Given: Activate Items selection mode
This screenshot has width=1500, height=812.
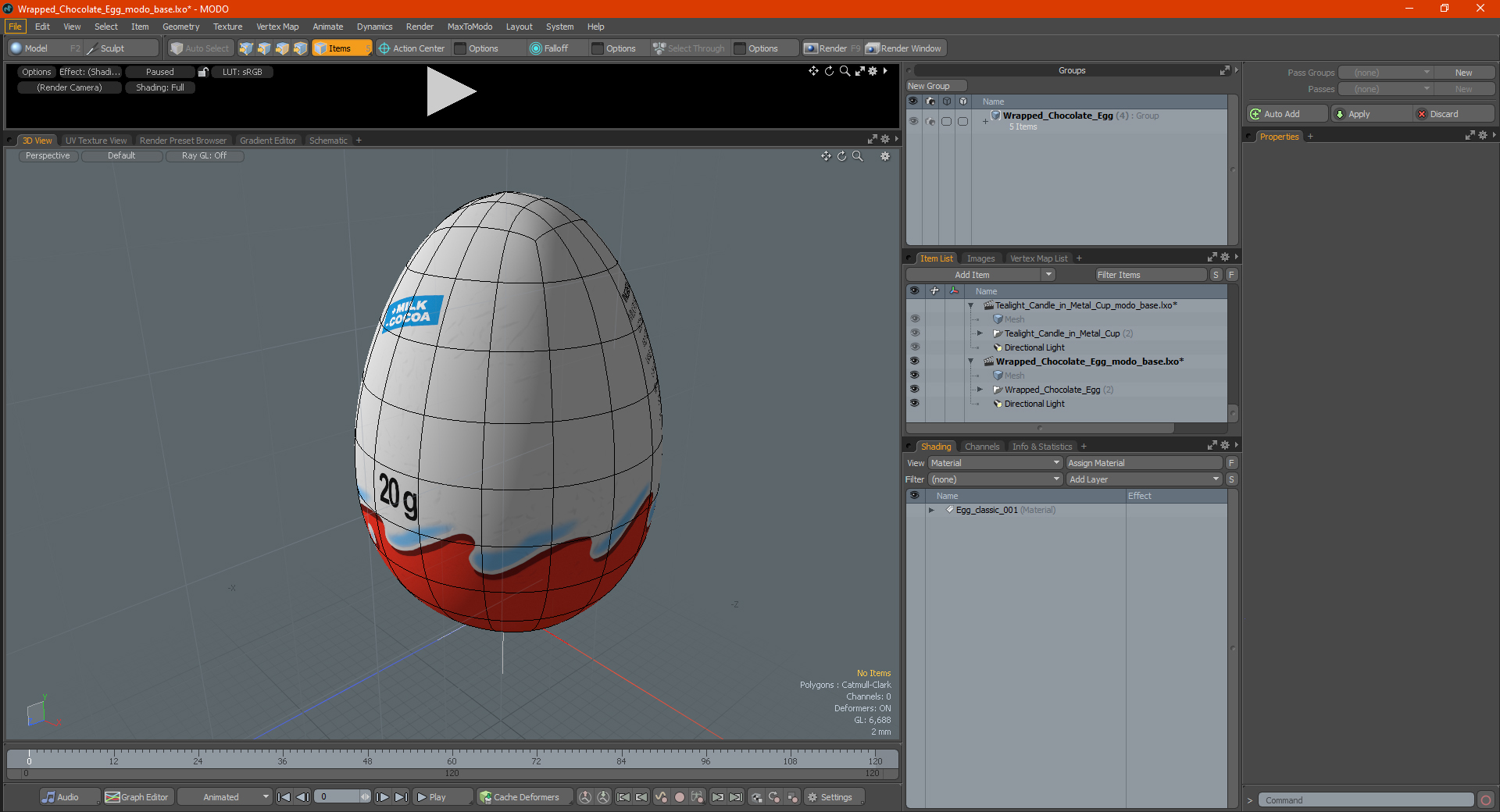Looking at the screenshot, I should click(341, 48).
